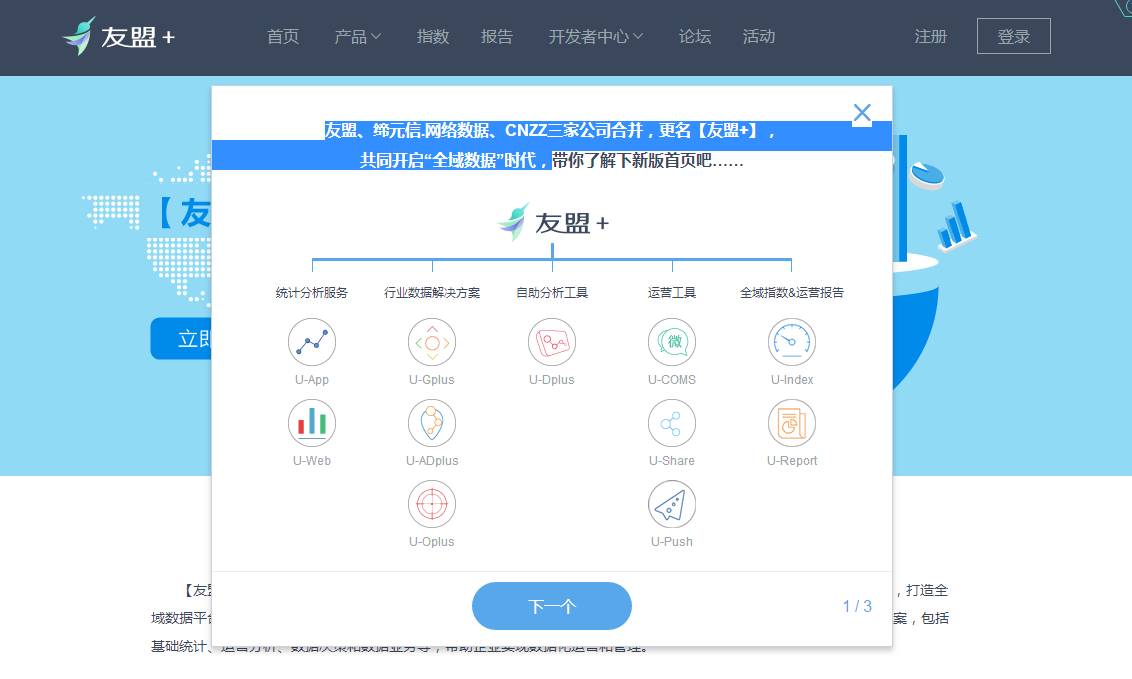Click the 下一个 button
The image size is (1132, 679).
pos(552,606)
